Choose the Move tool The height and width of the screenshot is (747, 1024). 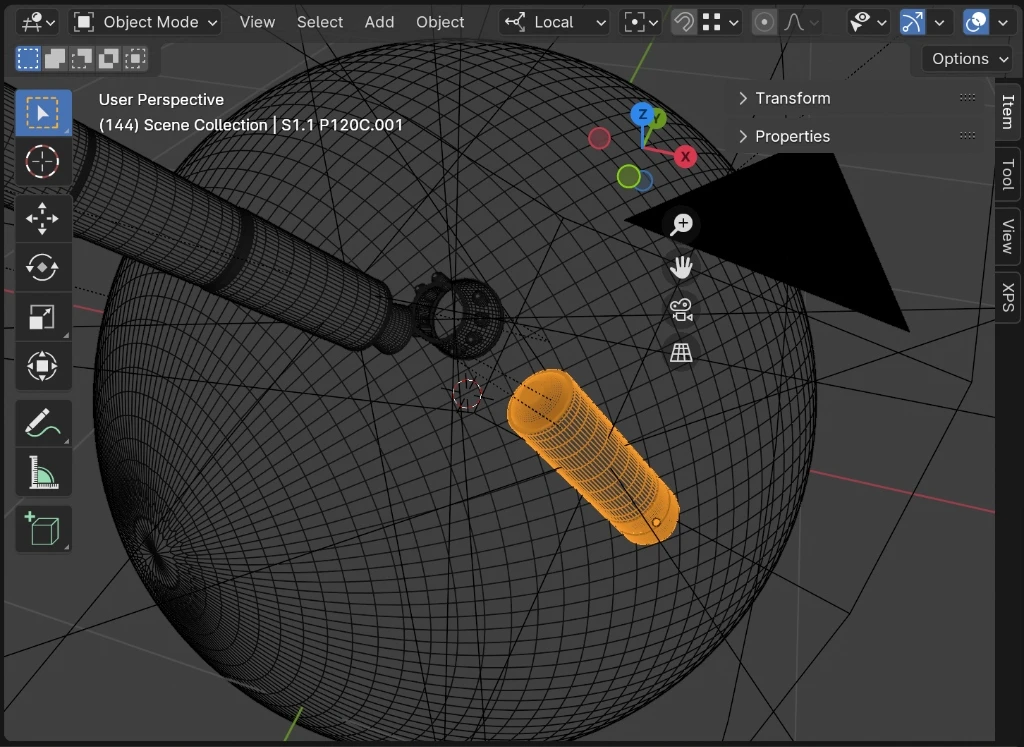point(43,218)
